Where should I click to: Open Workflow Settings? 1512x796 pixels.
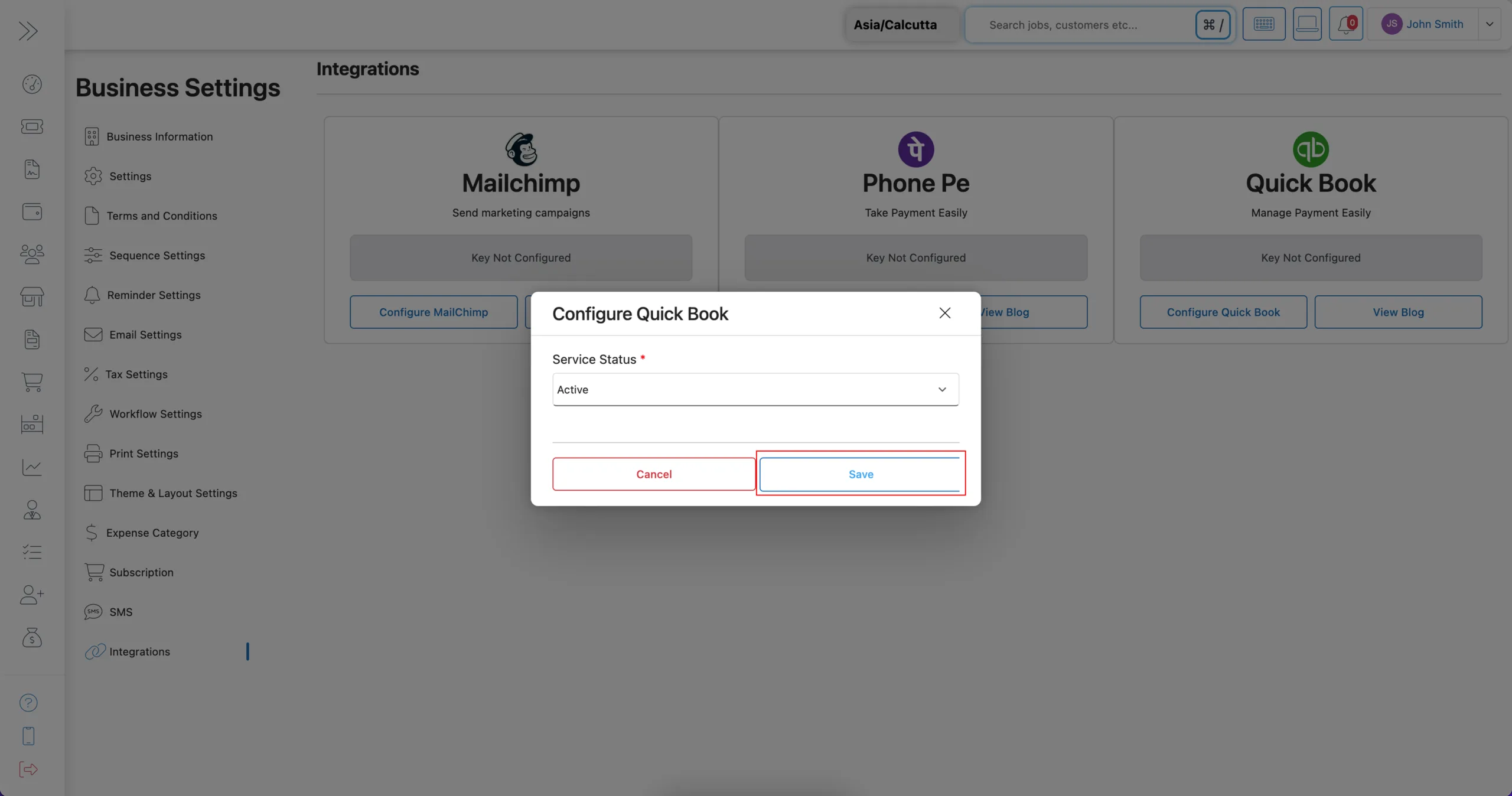(143, 413)
